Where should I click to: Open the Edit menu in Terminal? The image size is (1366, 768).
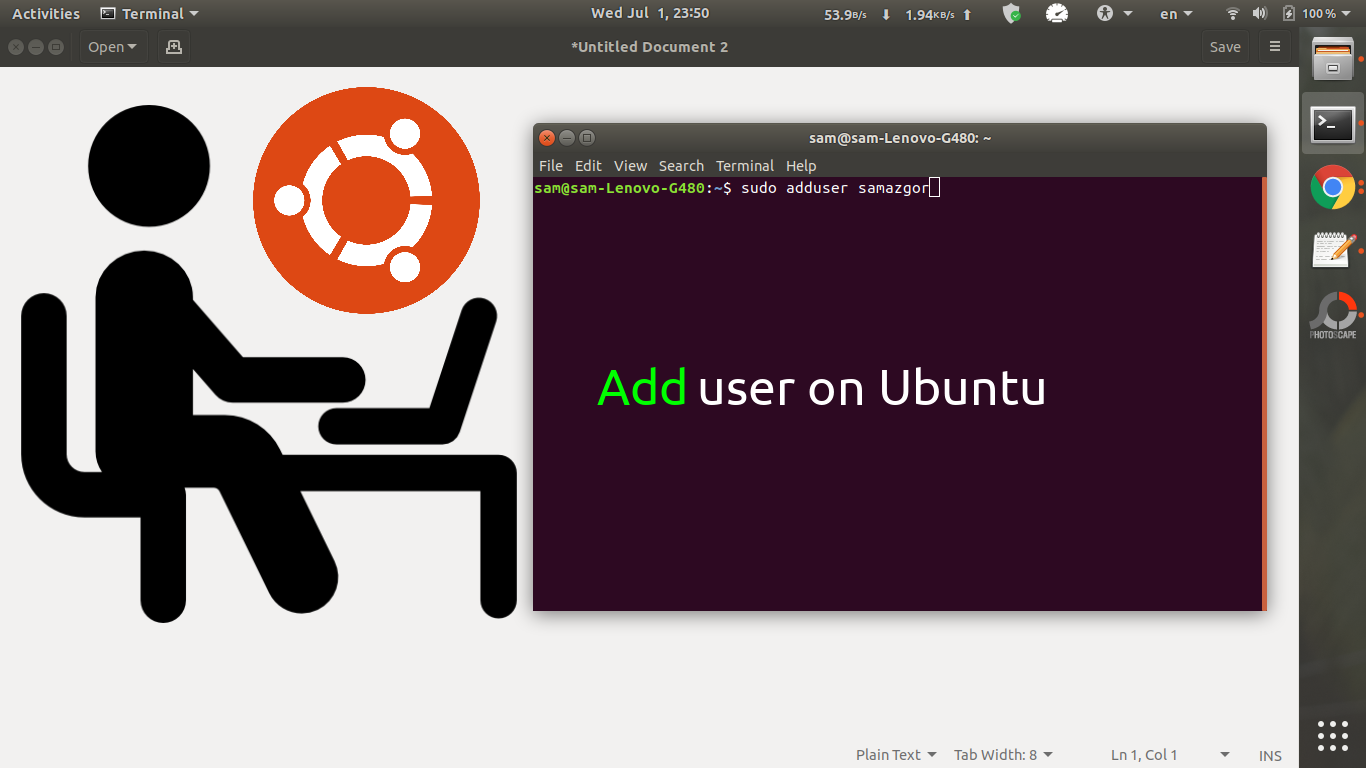pos(588,165)
